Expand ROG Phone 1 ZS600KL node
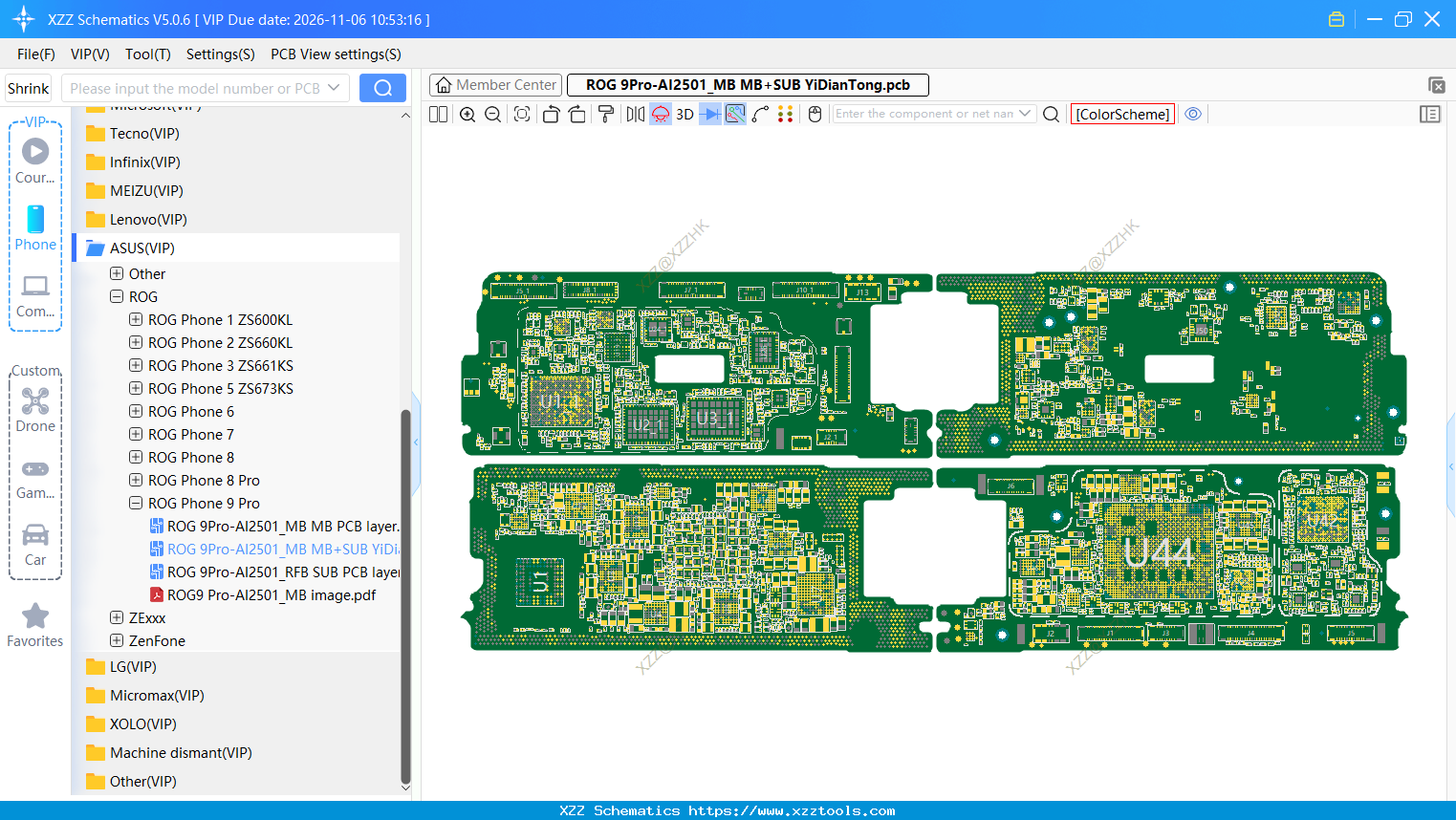Viewport: 1456px width, 820px height. click(x=136, y=319)
